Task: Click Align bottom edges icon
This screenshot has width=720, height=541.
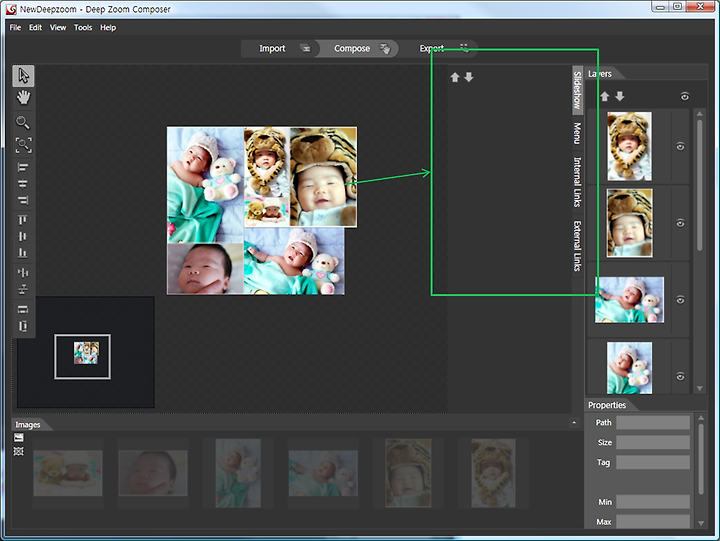Action: [22, 253]
